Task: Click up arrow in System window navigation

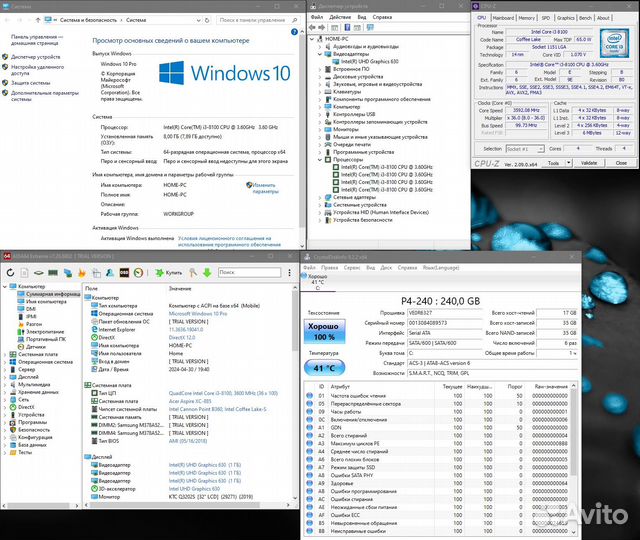Action: pos(38,20)
